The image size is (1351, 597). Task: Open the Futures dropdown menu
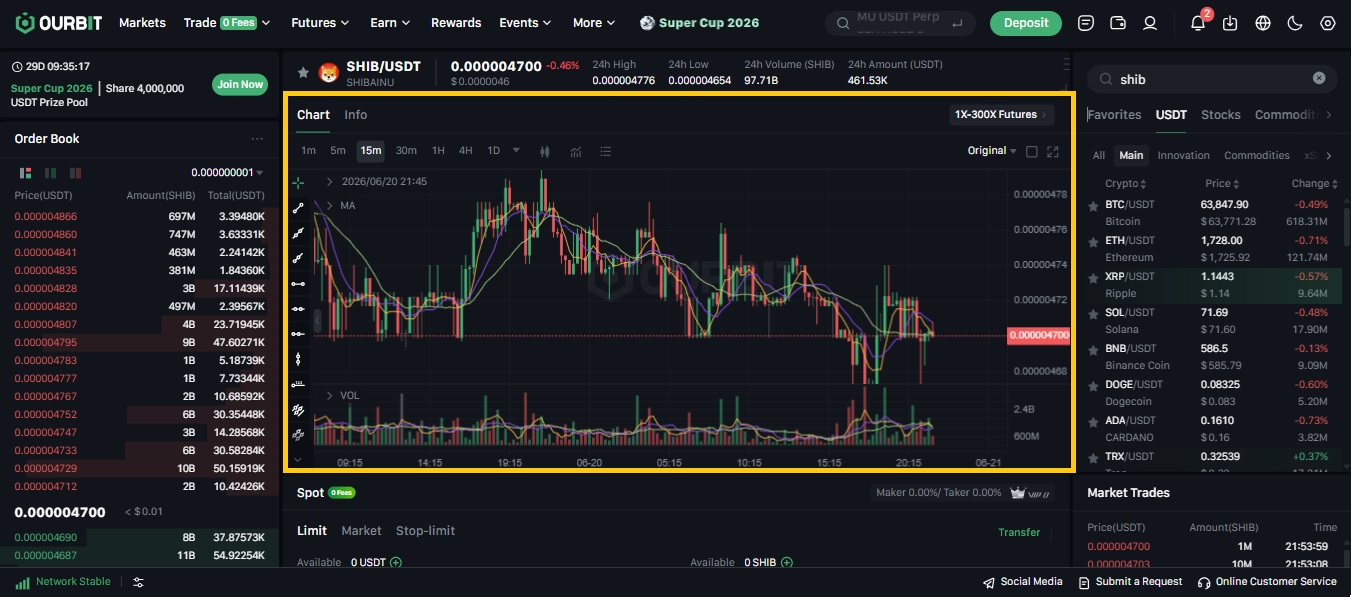point(320,22)
